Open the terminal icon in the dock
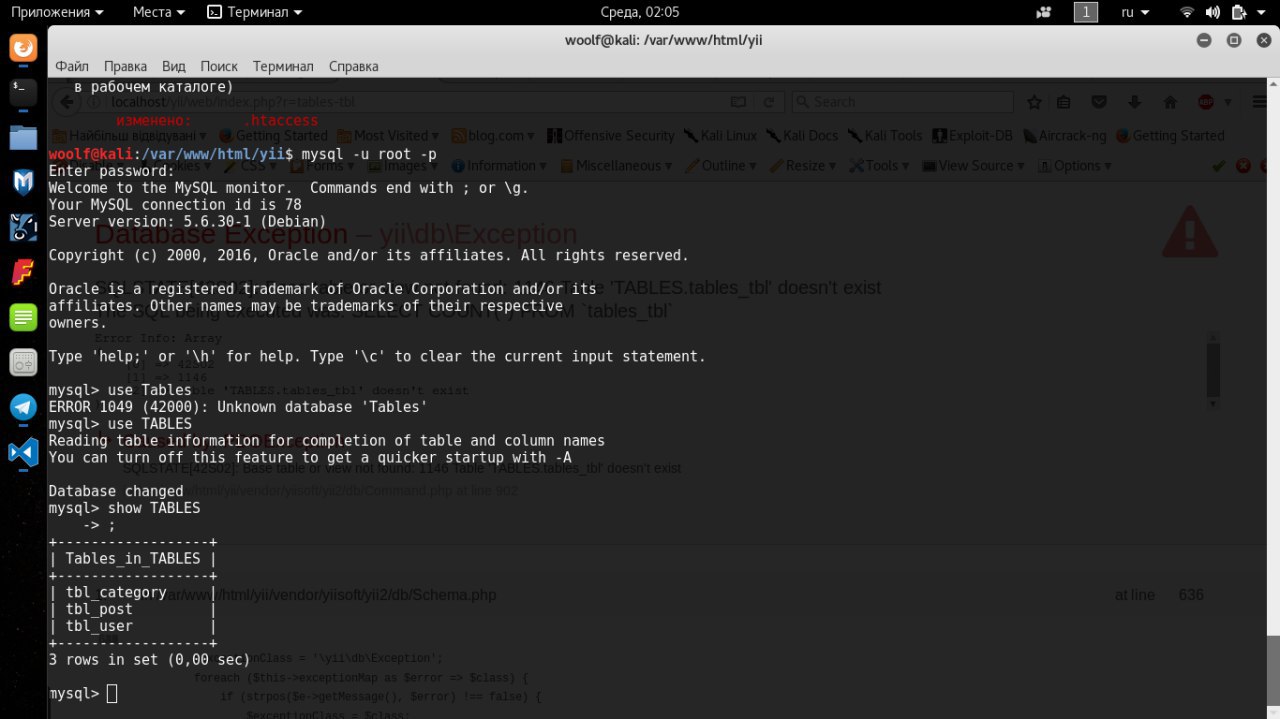The image size is (1280, 719). [x=23, y=92]
